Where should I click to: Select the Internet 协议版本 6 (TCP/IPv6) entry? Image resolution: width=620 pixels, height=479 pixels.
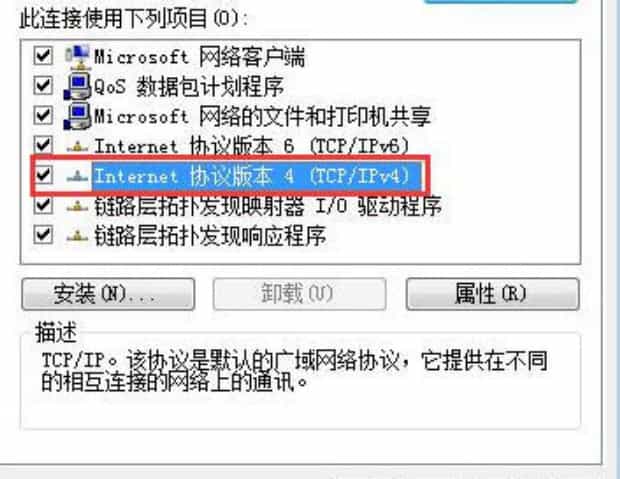tap(252, 146)
